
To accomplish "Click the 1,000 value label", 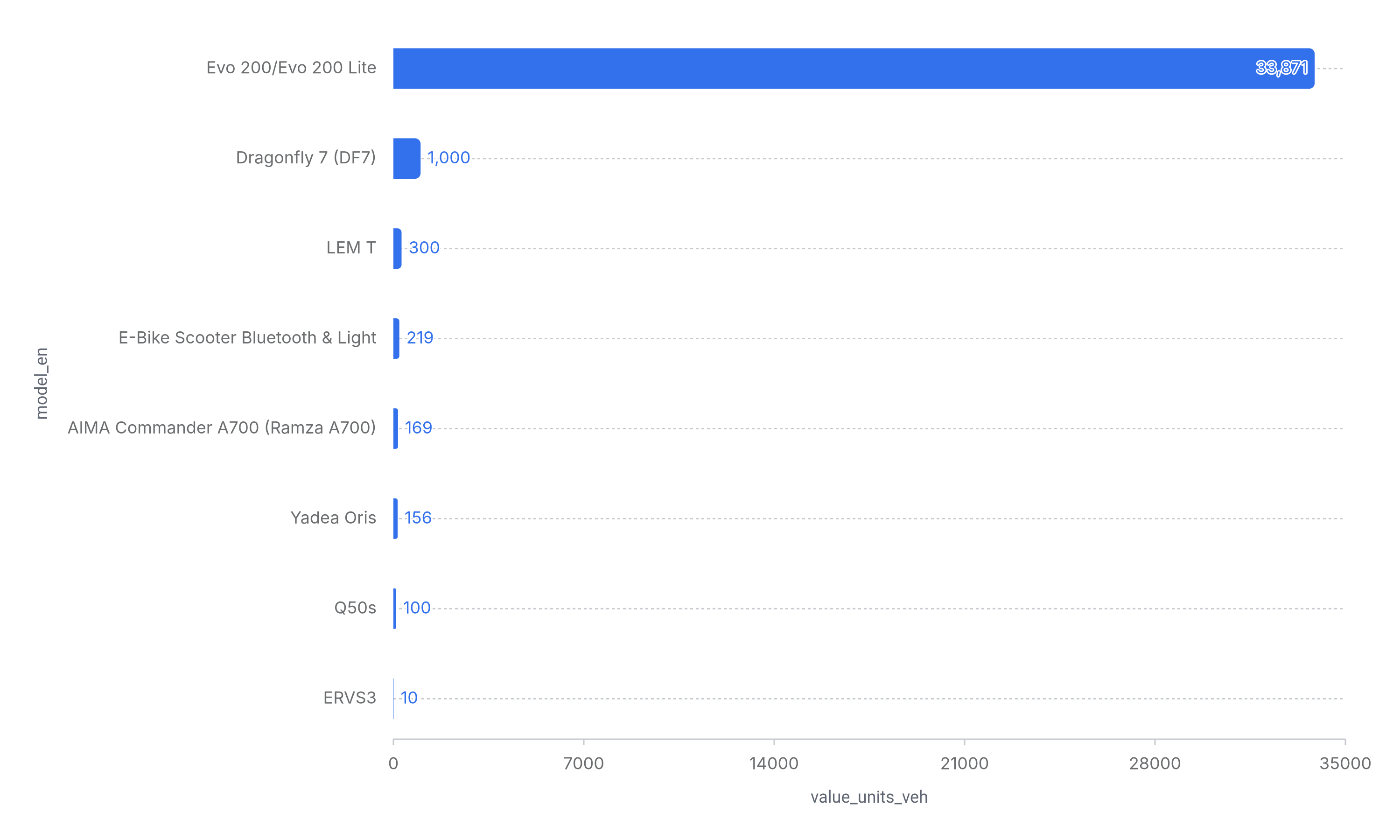I will pyautogui.click(x=448, y=158).
